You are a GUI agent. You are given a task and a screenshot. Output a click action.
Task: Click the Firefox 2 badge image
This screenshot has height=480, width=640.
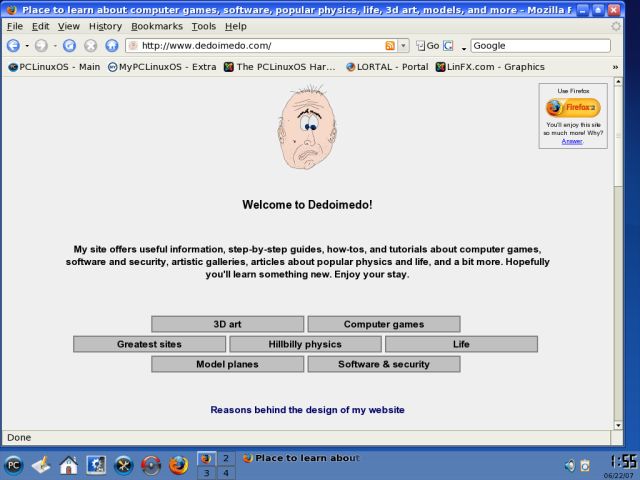pos(573,107)
